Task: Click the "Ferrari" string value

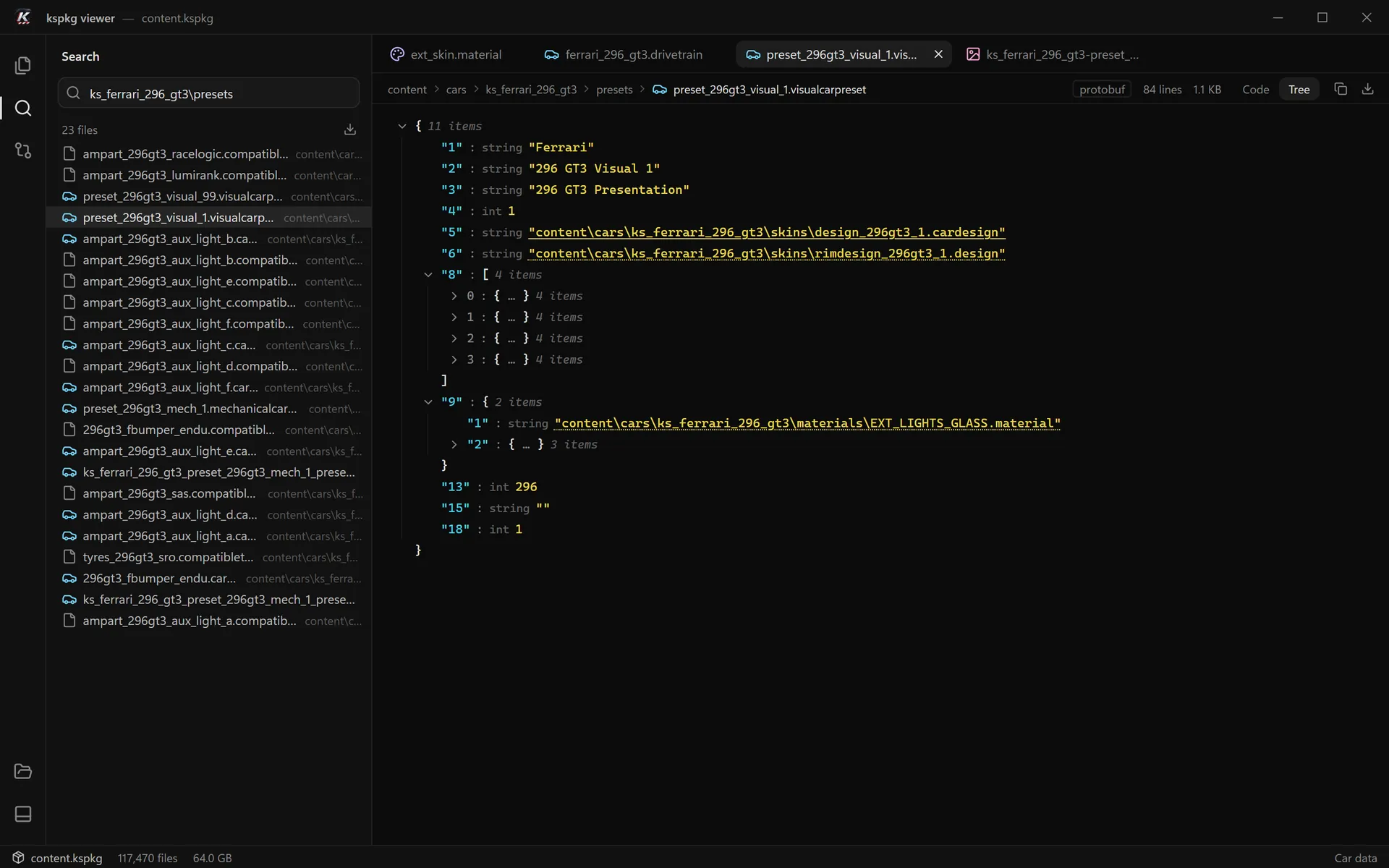Action: click(x=561, y=148)
